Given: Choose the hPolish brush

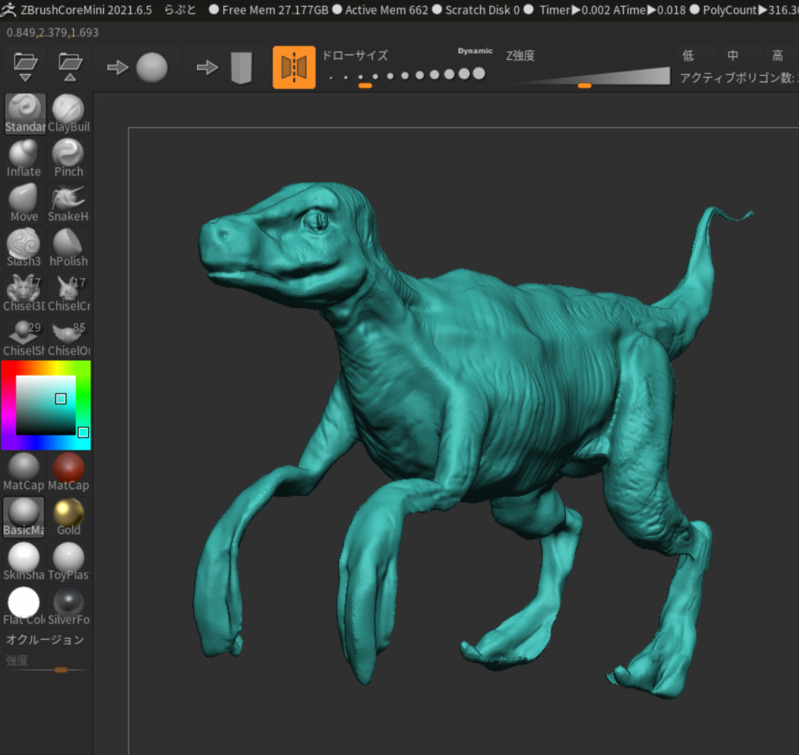Looking at the screenshot, I should 68,246.
